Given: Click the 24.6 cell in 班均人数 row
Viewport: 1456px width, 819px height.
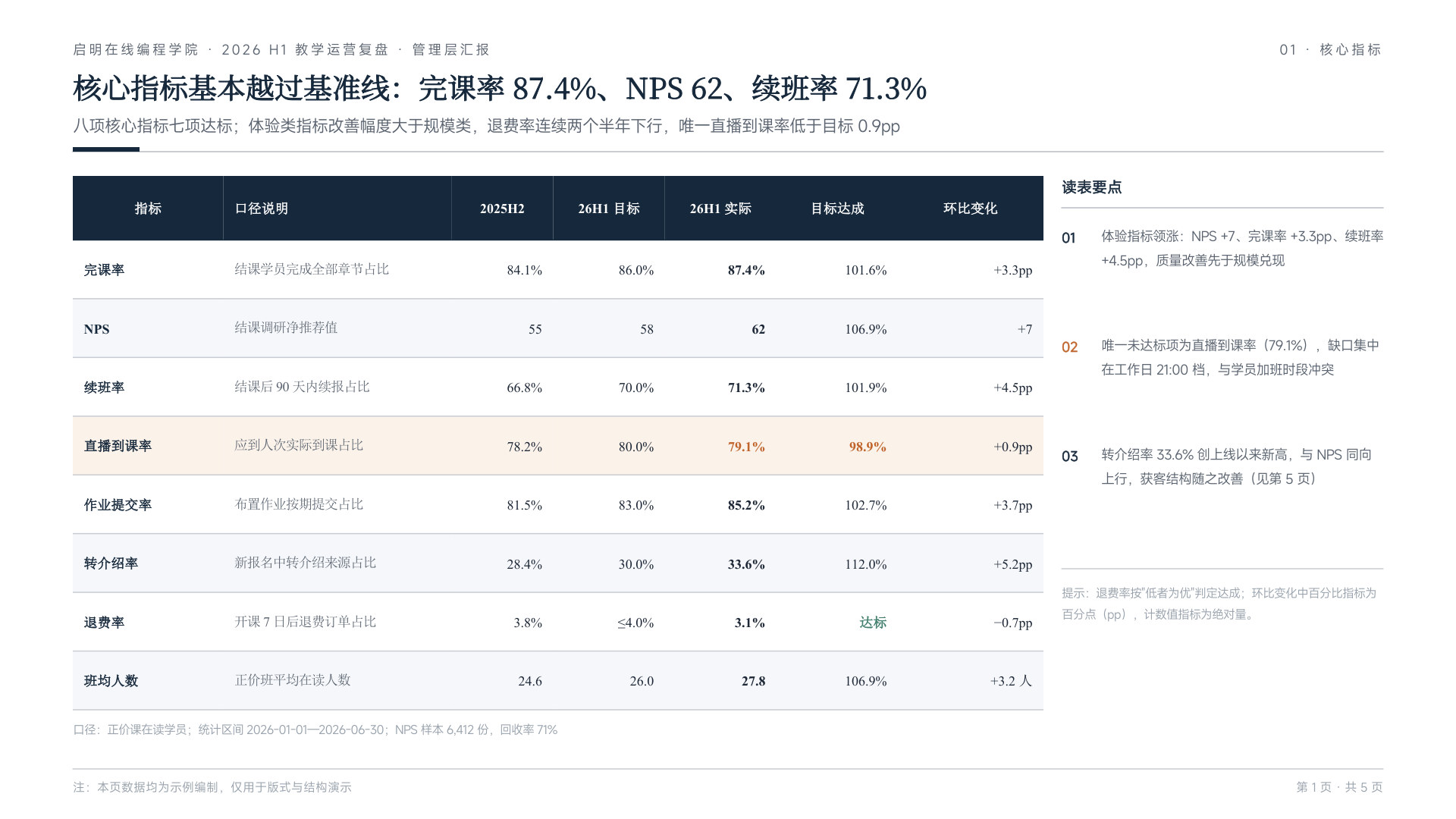Looking at the screenshot, I should tap(530, 681).
